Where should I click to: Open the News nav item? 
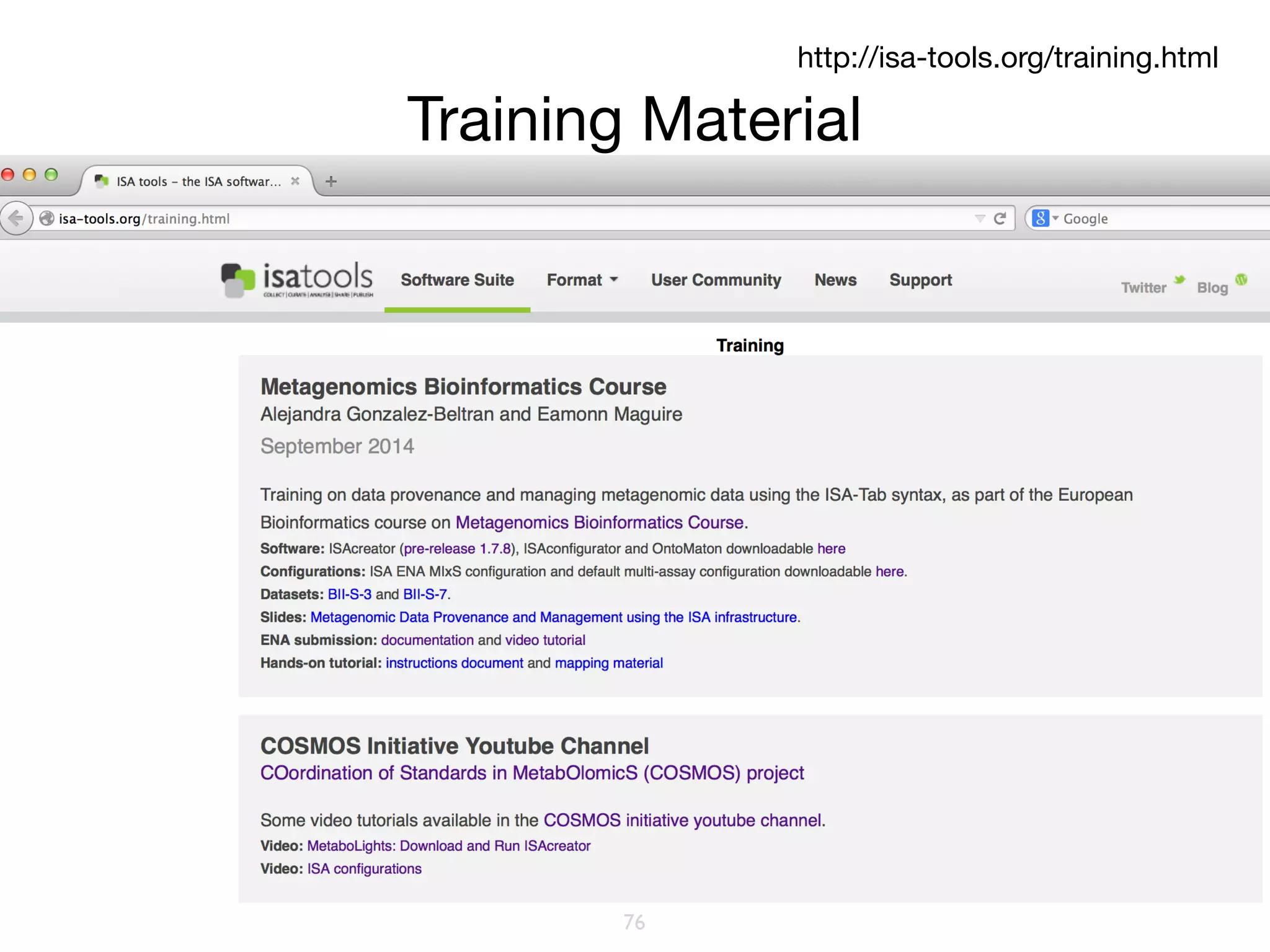point(835,280)
